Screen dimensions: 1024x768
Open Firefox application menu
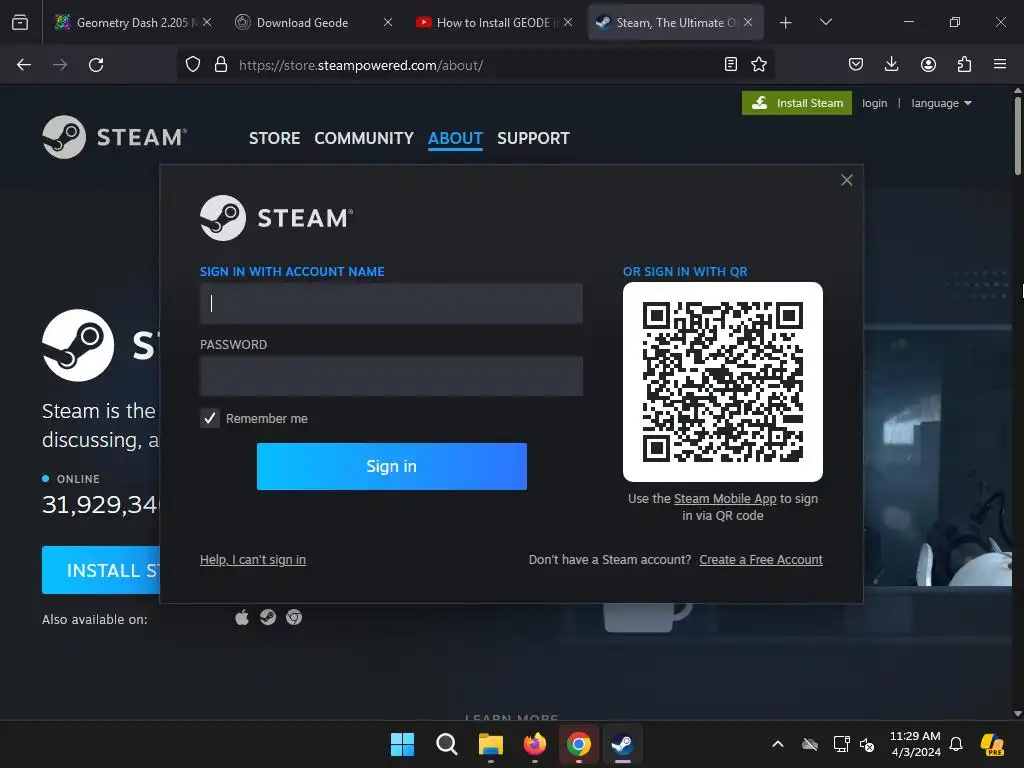(x=1000, y=64)
